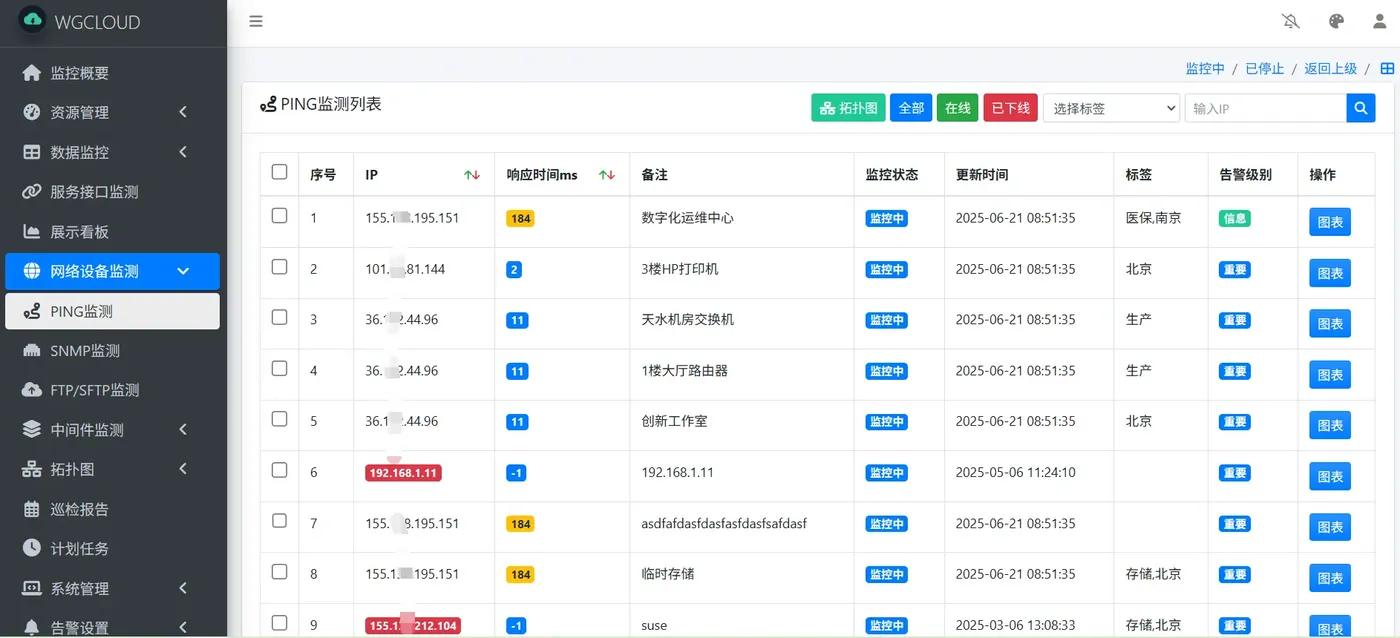
Task: Click the 计划任务 clock icon
Action: click(32, 548)
